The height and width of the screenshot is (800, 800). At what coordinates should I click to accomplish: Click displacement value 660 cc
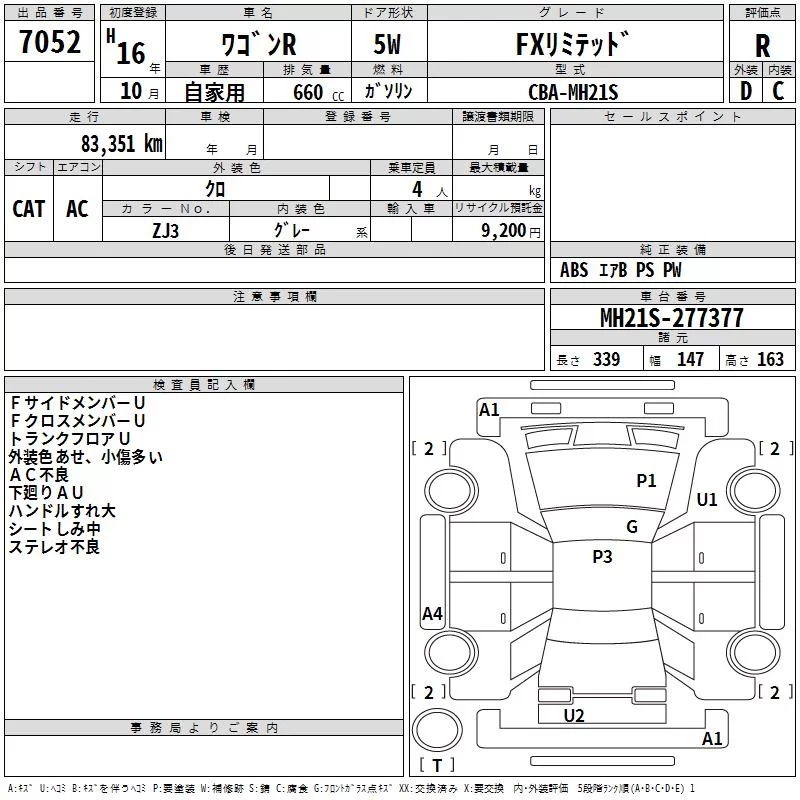click(x=318, y=93)
